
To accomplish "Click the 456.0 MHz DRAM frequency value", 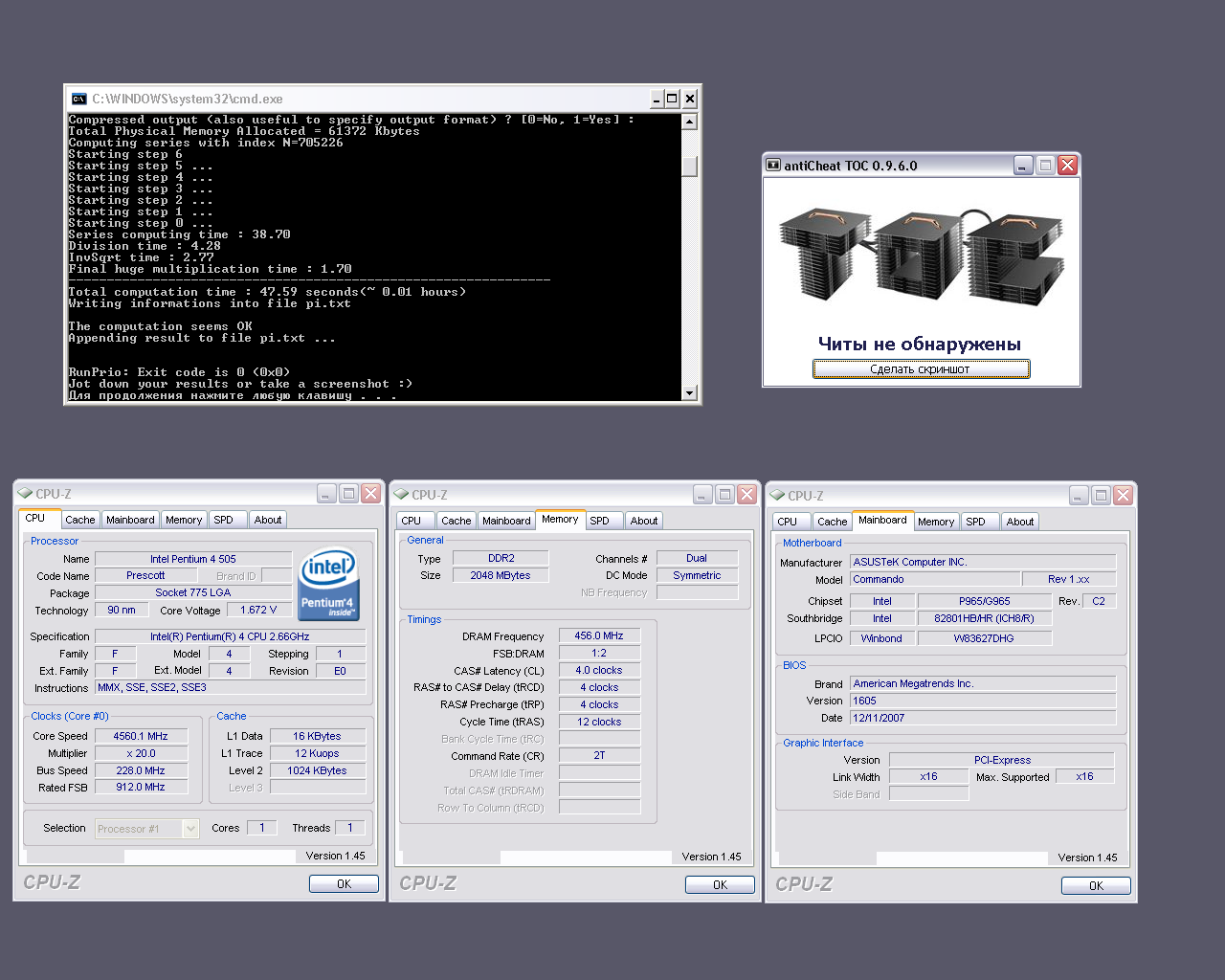I will click(599, 636).
